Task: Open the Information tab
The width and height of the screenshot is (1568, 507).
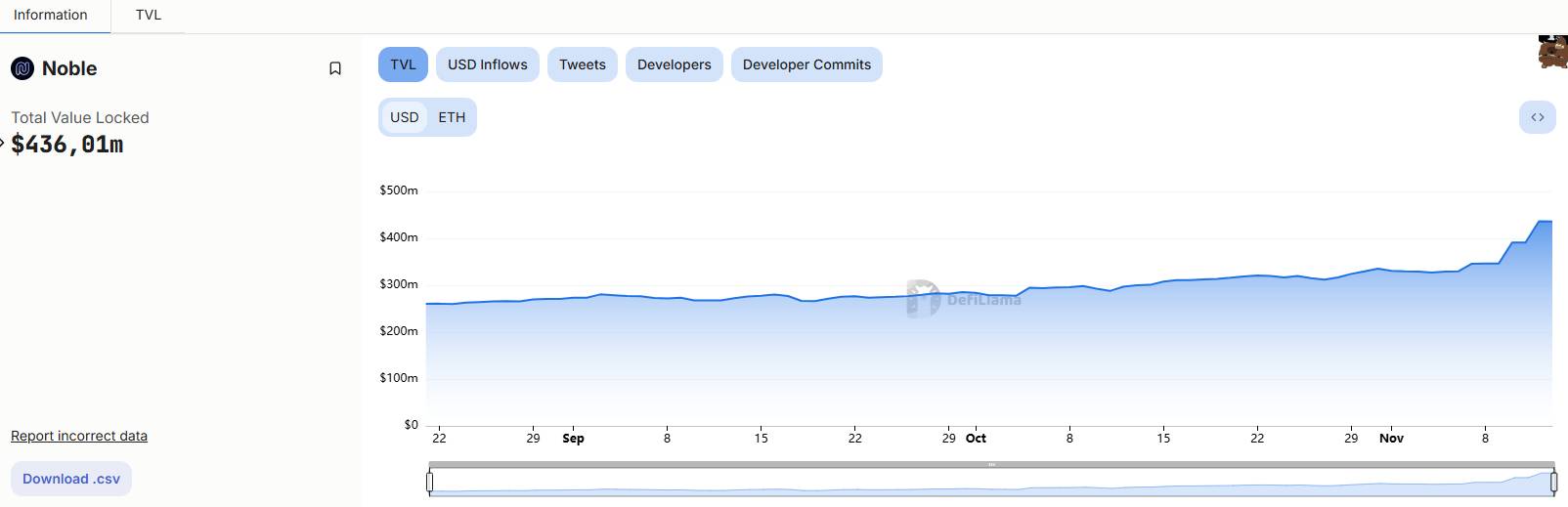Action: coord(51,15)
